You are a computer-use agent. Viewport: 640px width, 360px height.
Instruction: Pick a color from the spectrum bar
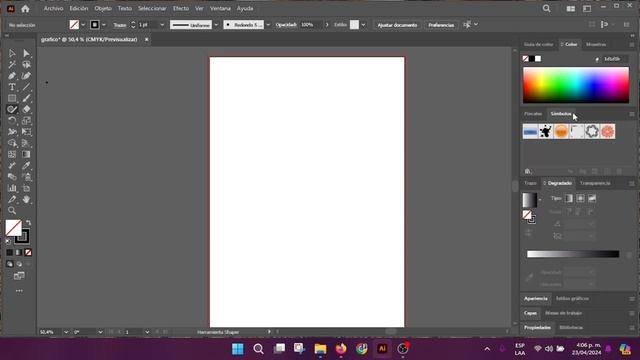(x=576, y=85)
